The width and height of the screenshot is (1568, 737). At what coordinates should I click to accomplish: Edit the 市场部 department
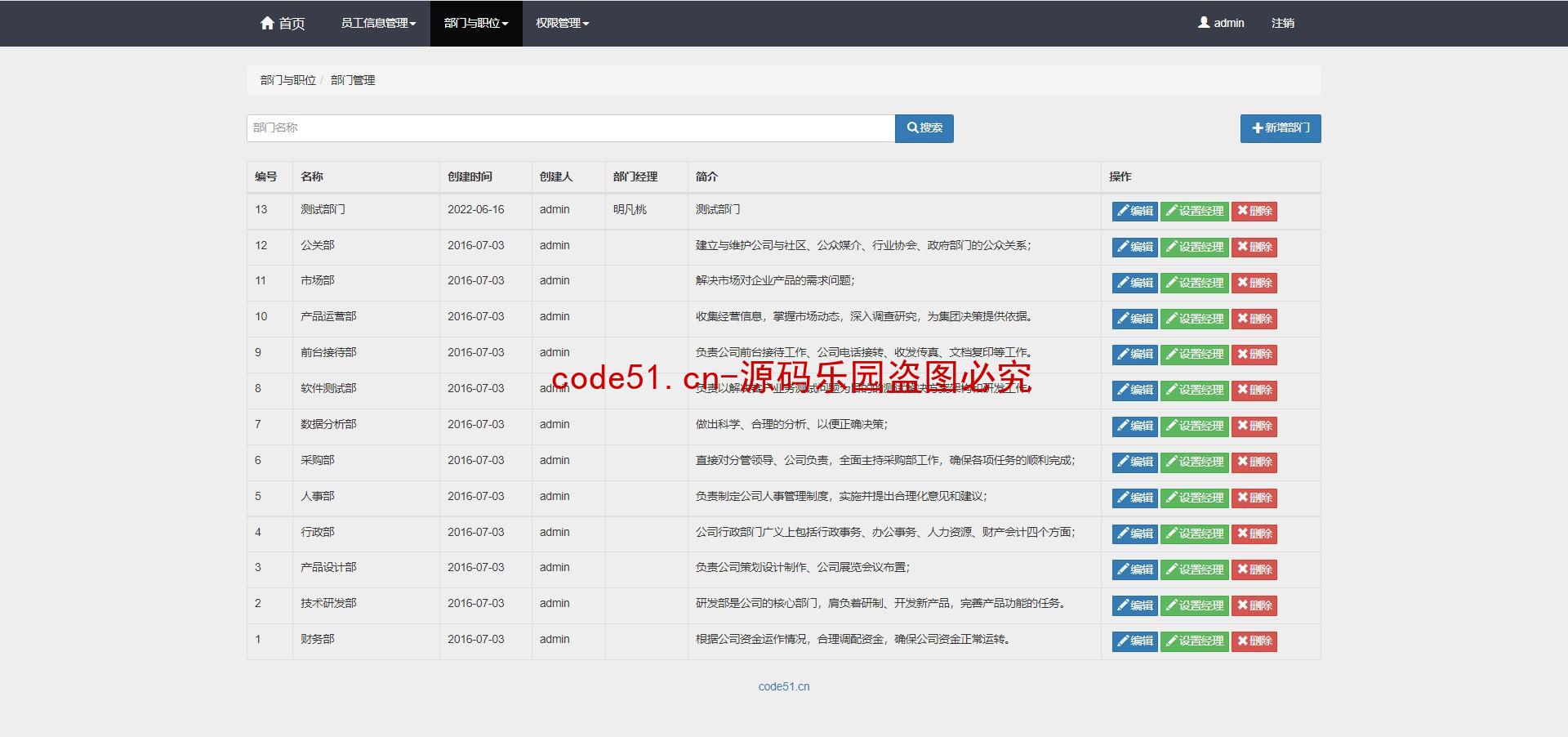pyautogui.click(x=1135, y=283)
